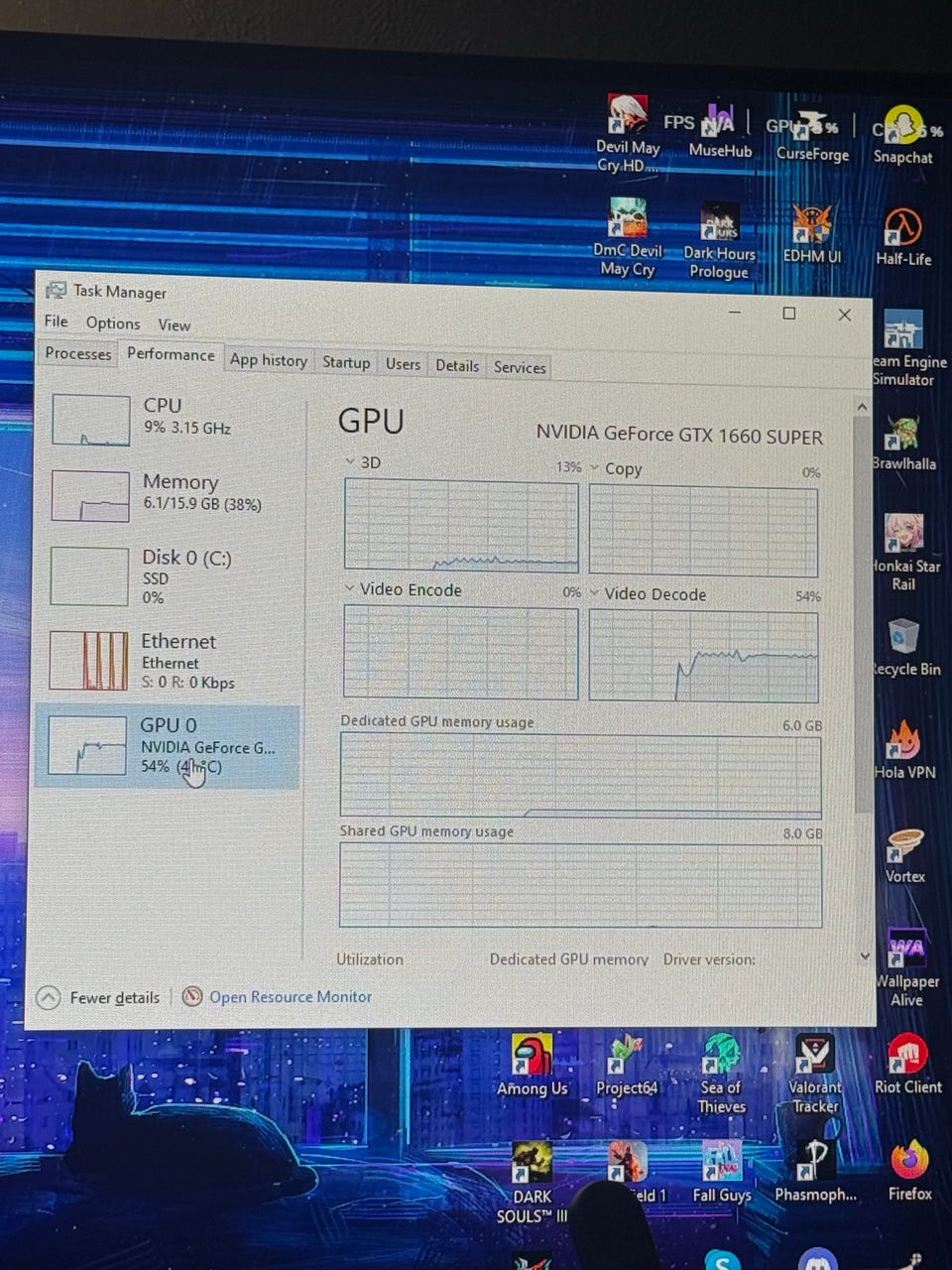
Task: Launch Brawlhalla from the desktop
Action: pyautogui.click(x=903, y=443)
